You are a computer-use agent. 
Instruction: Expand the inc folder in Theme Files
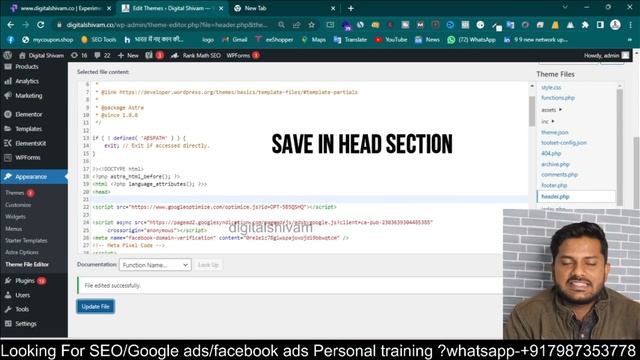[547, 122]
